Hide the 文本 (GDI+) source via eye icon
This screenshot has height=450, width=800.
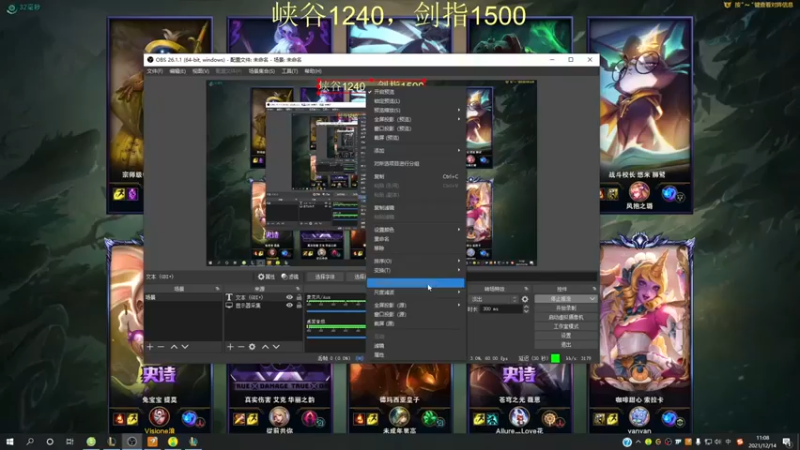pos(289,297)
